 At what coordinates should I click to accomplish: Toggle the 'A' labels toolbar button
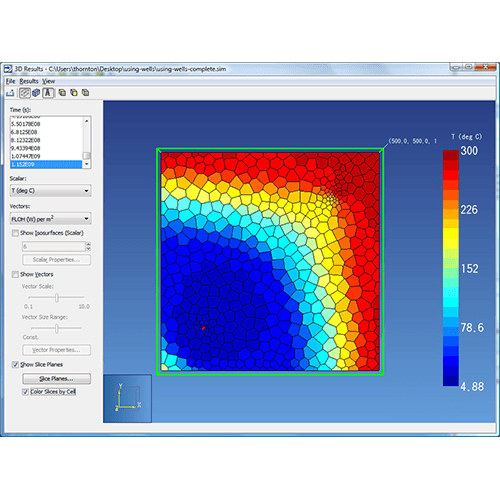48,93
